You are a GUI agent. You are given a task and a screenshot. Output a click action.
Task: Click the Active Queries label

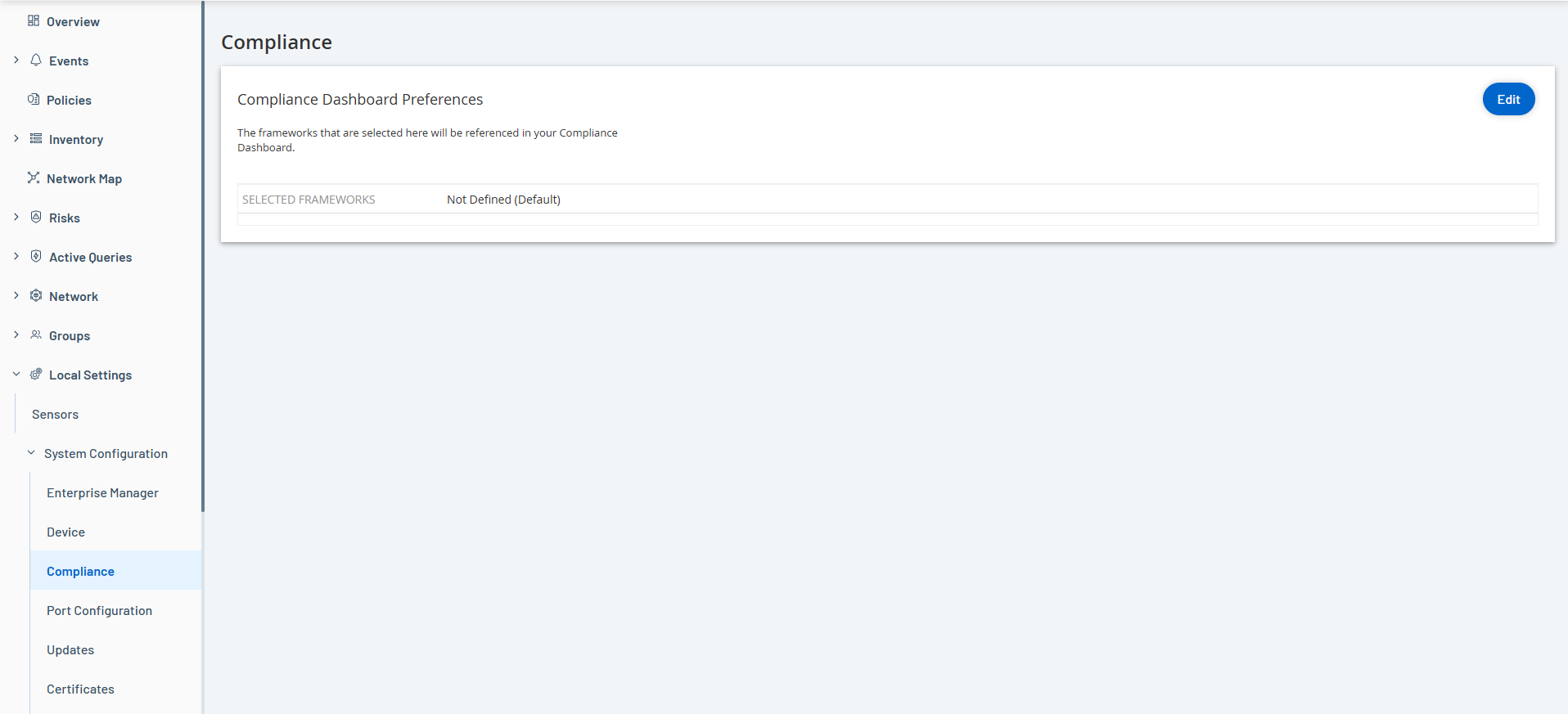click(90, 258)
